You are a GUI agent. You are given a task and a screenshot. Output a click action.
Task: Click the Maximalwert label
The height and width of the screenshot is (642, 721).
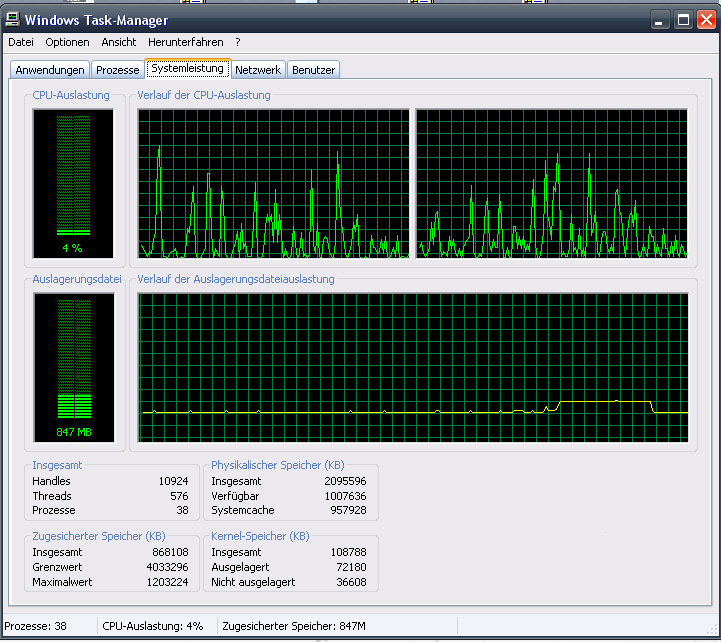click(x=62, y=582)
